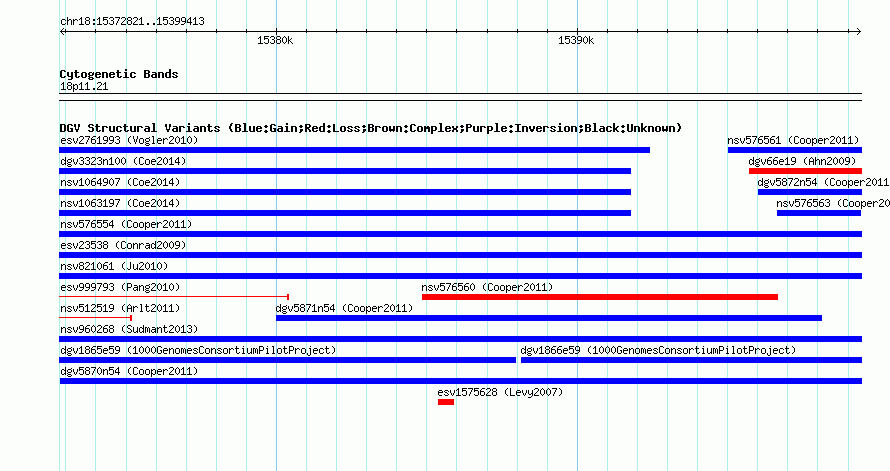
Task: Click the small red bar under esv1575628
Action: point(446,402)
